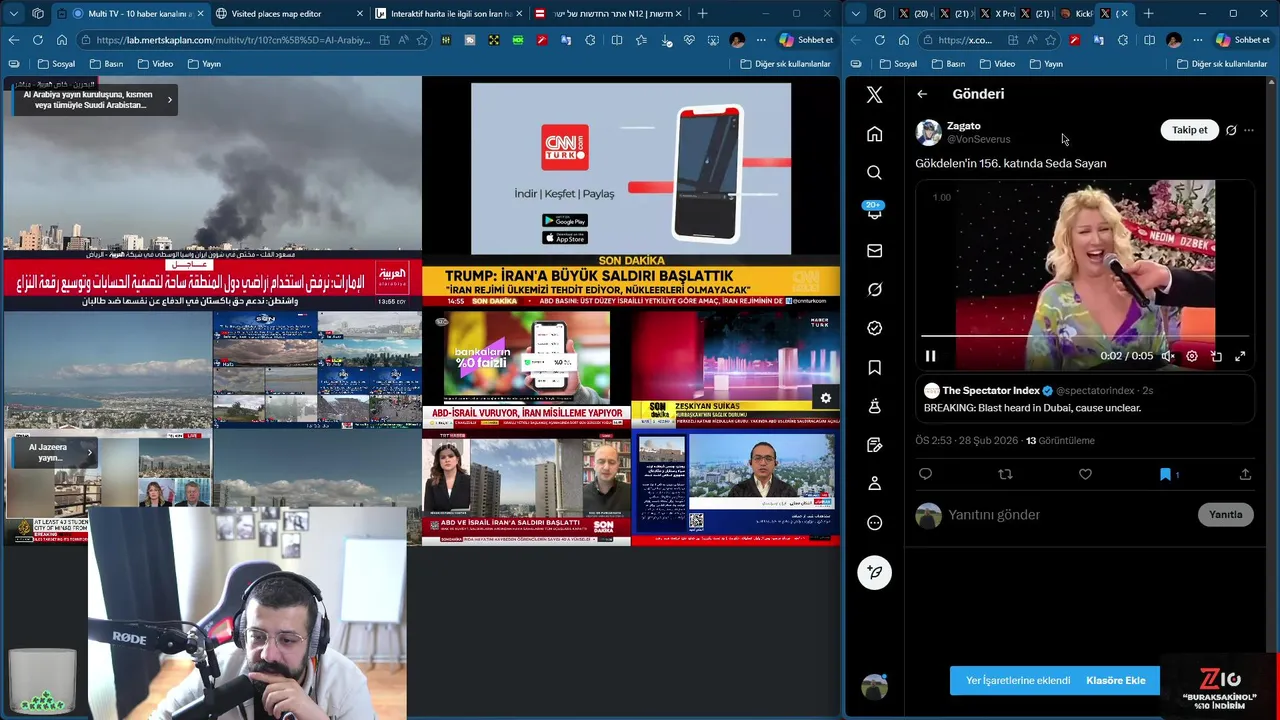1280x720 pixels.
Task: Open the Grok explain icon next to Takip et
Action: tap(1231, 130)
